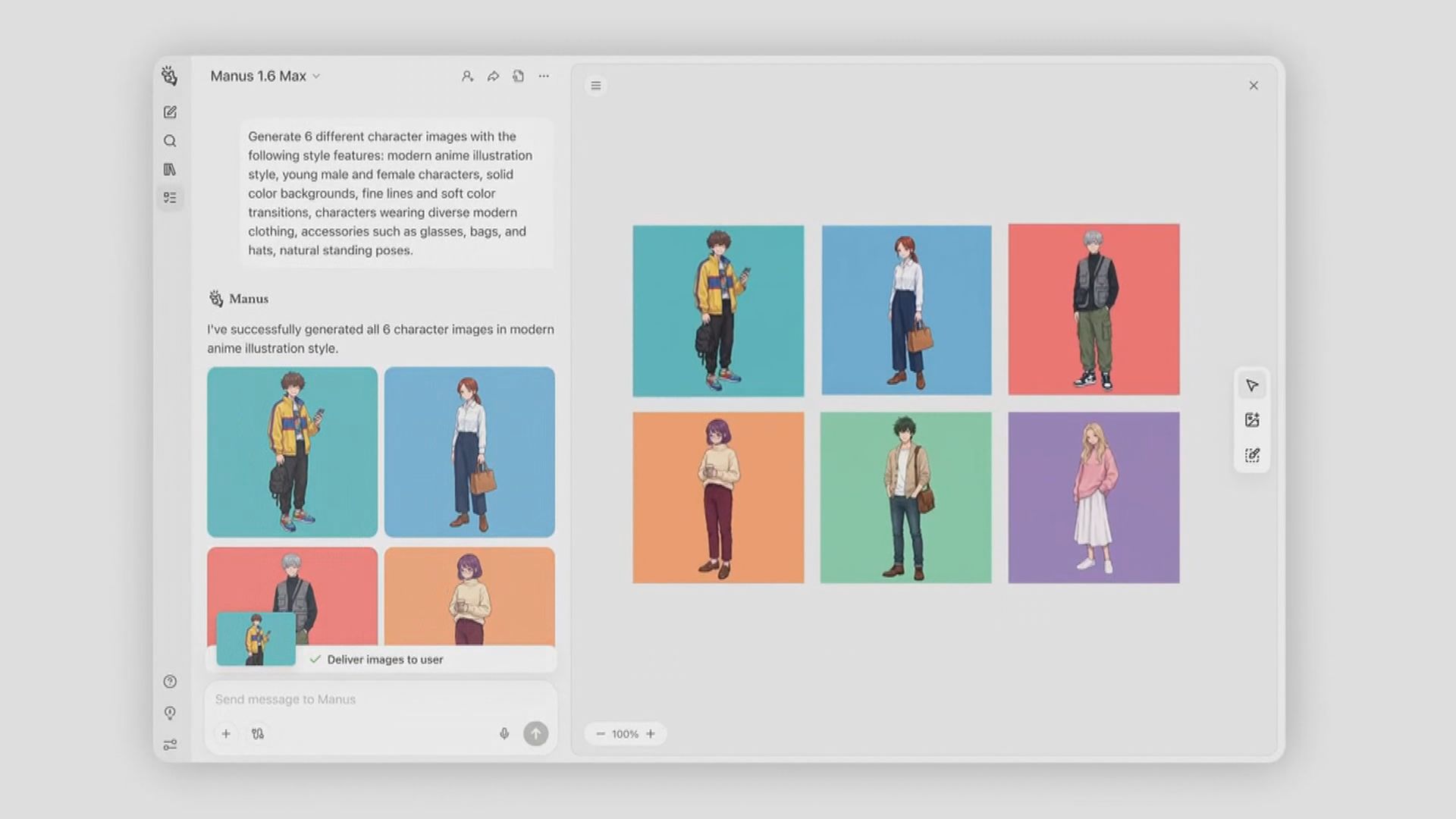This screenshot has width=1456, height=819.
Task: Open the three-dot more options menu
Action: (544, 76)
